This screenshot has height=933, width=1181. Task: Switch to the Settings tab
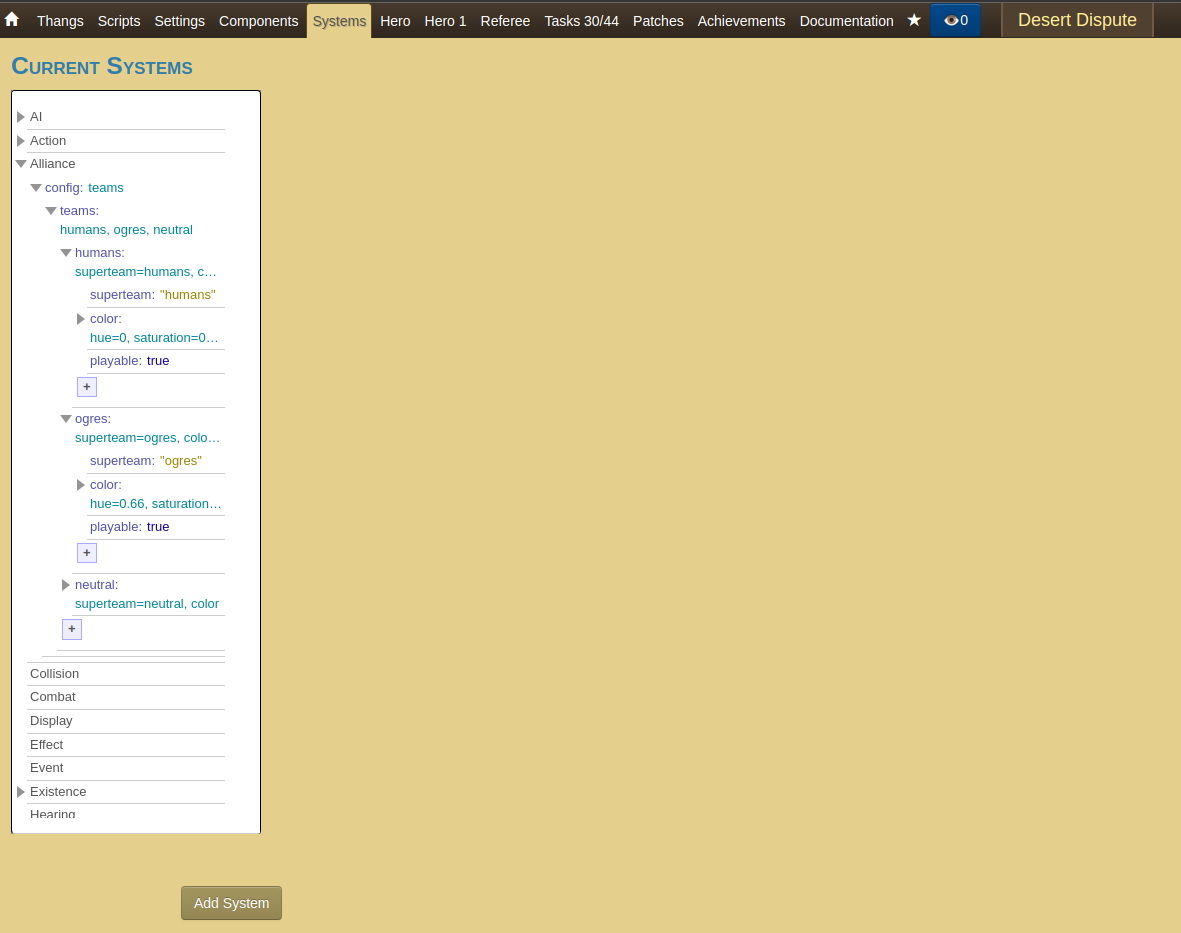click(x=179, y=21)
